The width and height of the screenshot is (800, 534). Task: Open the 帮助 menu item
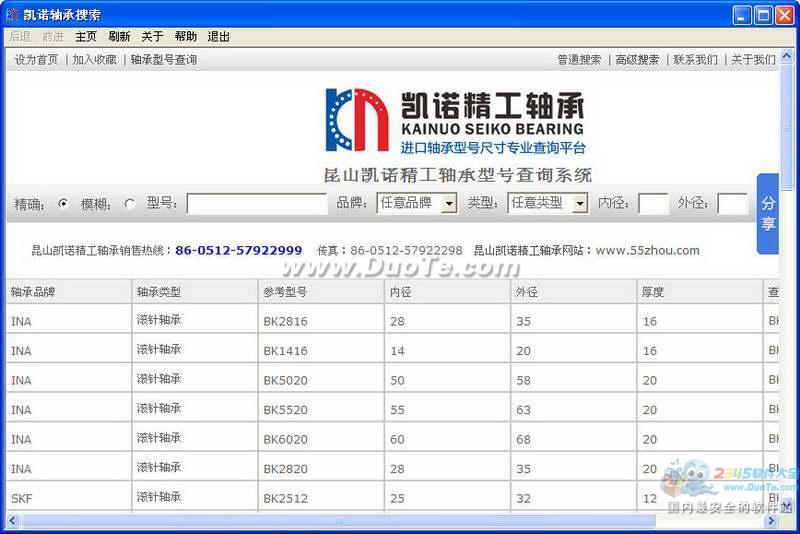[x=185, y=37]
